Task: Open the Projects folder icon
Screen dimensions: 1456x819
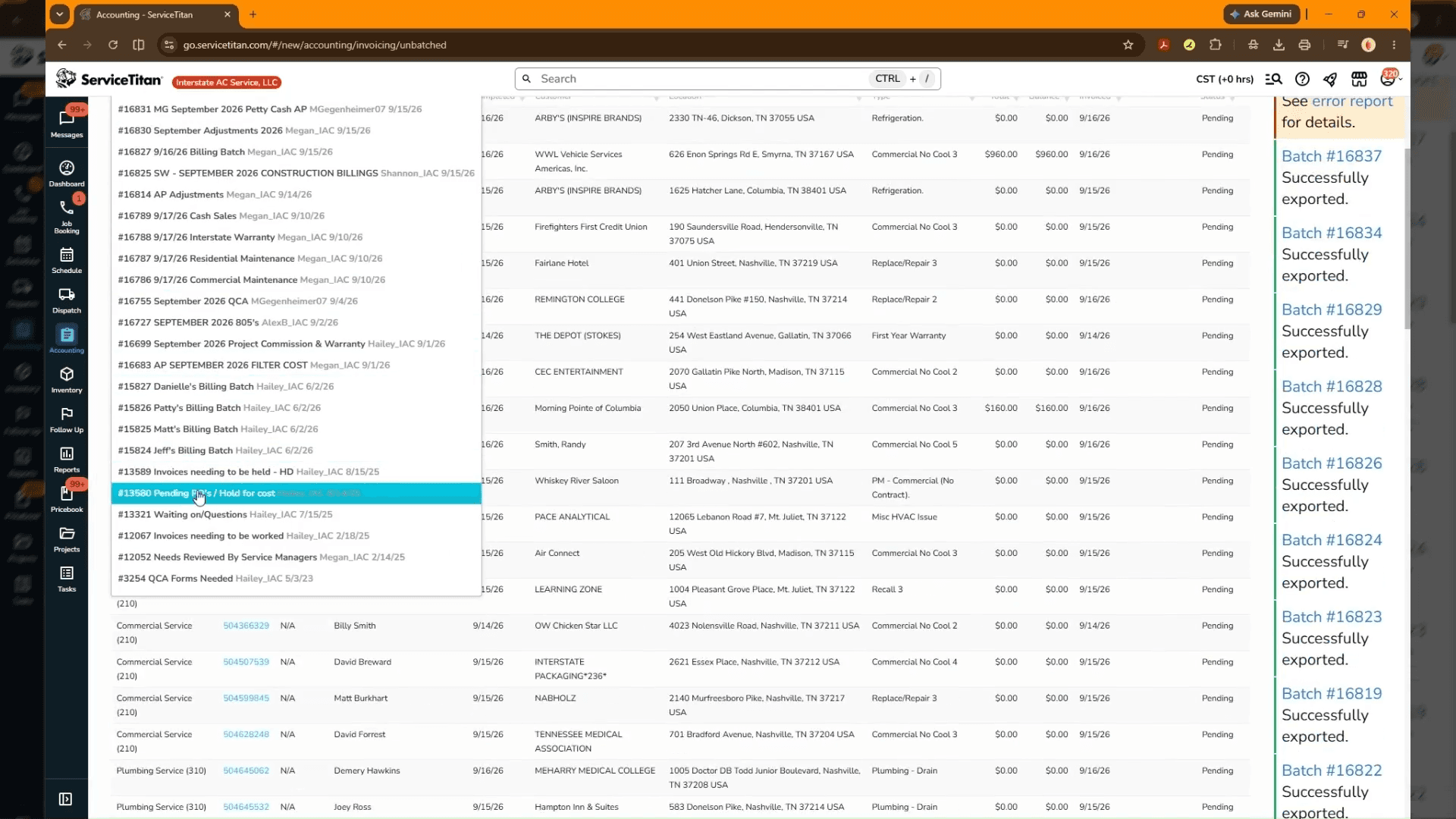Action: click(x=67, y=539)
